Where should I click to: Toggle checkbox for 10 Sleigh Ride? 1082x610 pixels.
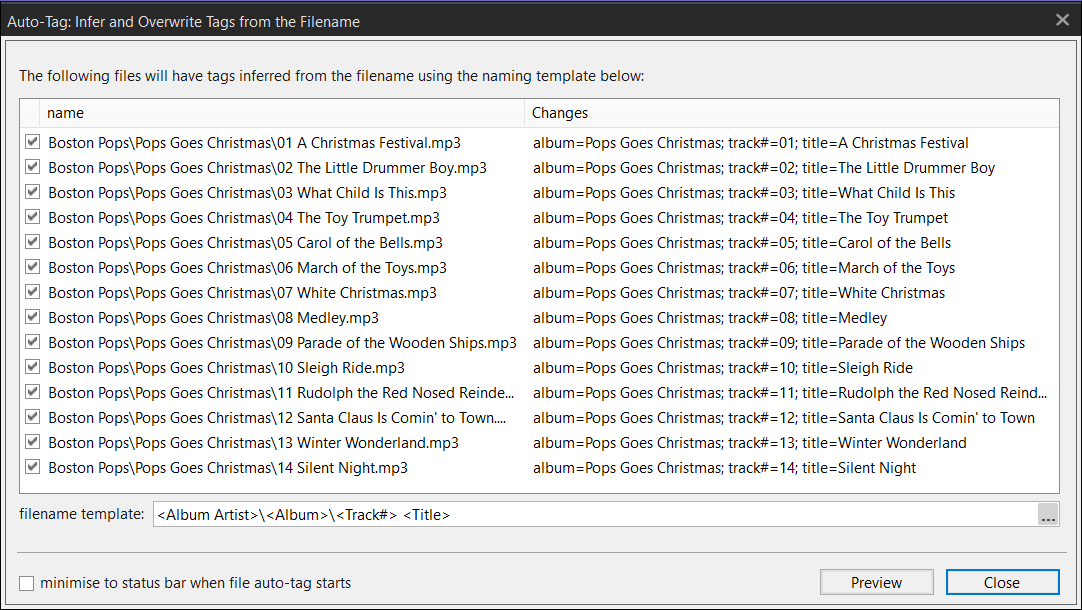pyautogui.click(x=33, y=367)
